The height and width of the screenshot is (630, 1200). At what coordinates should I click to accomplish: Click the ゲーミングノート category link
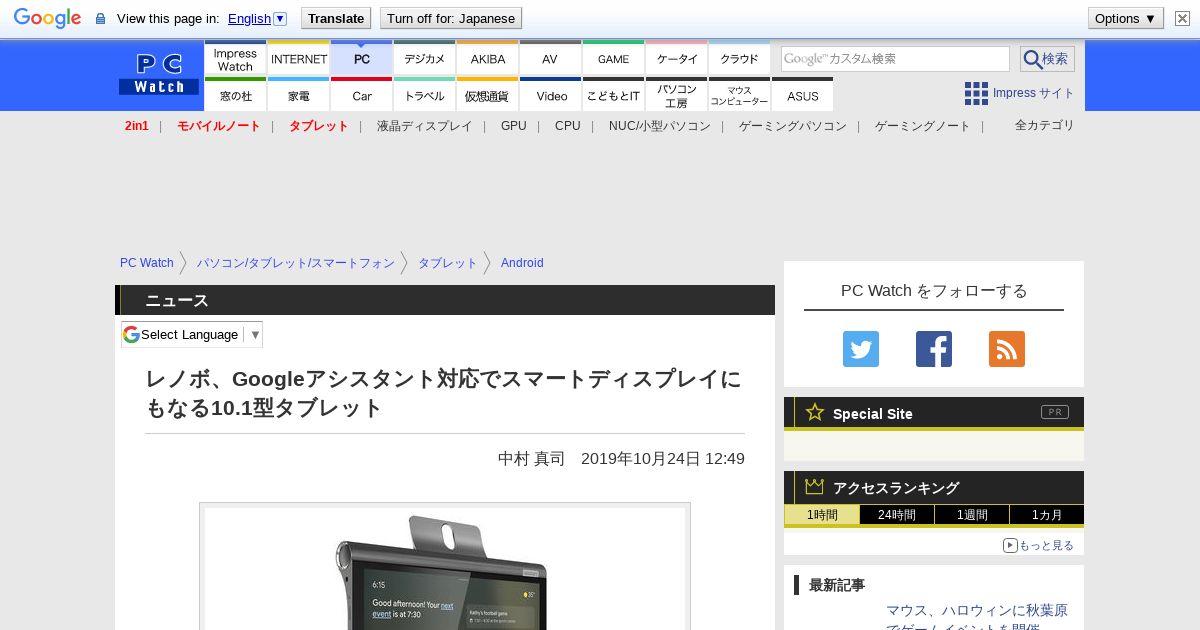(923, 126)
